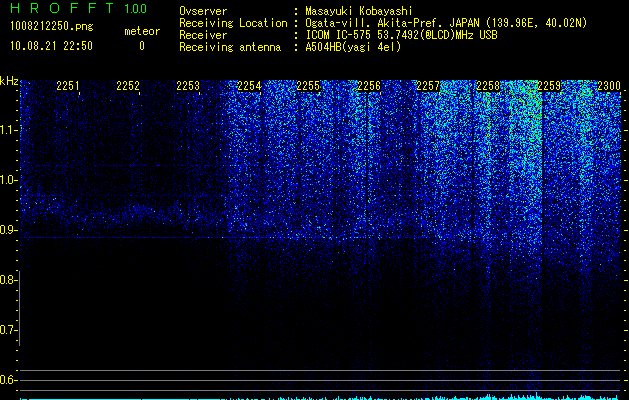Click the date stamp 10.08.21 22:50
This screenshot has height=400, width=629.
point(51,46)
